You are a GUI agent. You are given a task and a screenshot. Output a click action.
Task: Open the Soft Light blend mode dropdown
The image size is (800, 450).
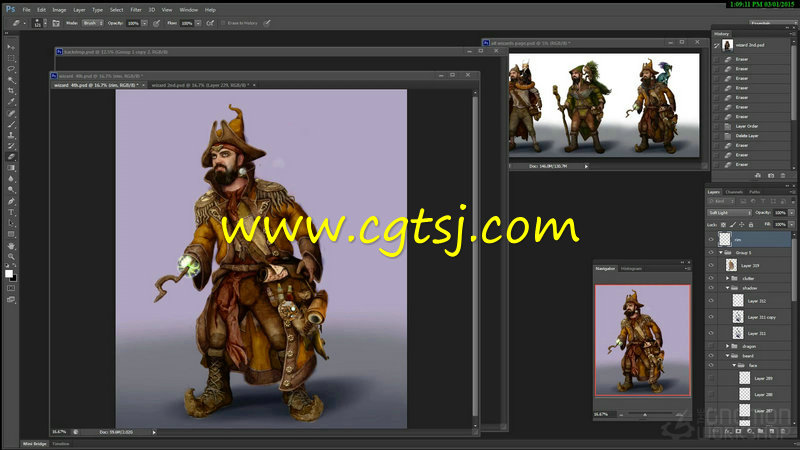point(729,213)
